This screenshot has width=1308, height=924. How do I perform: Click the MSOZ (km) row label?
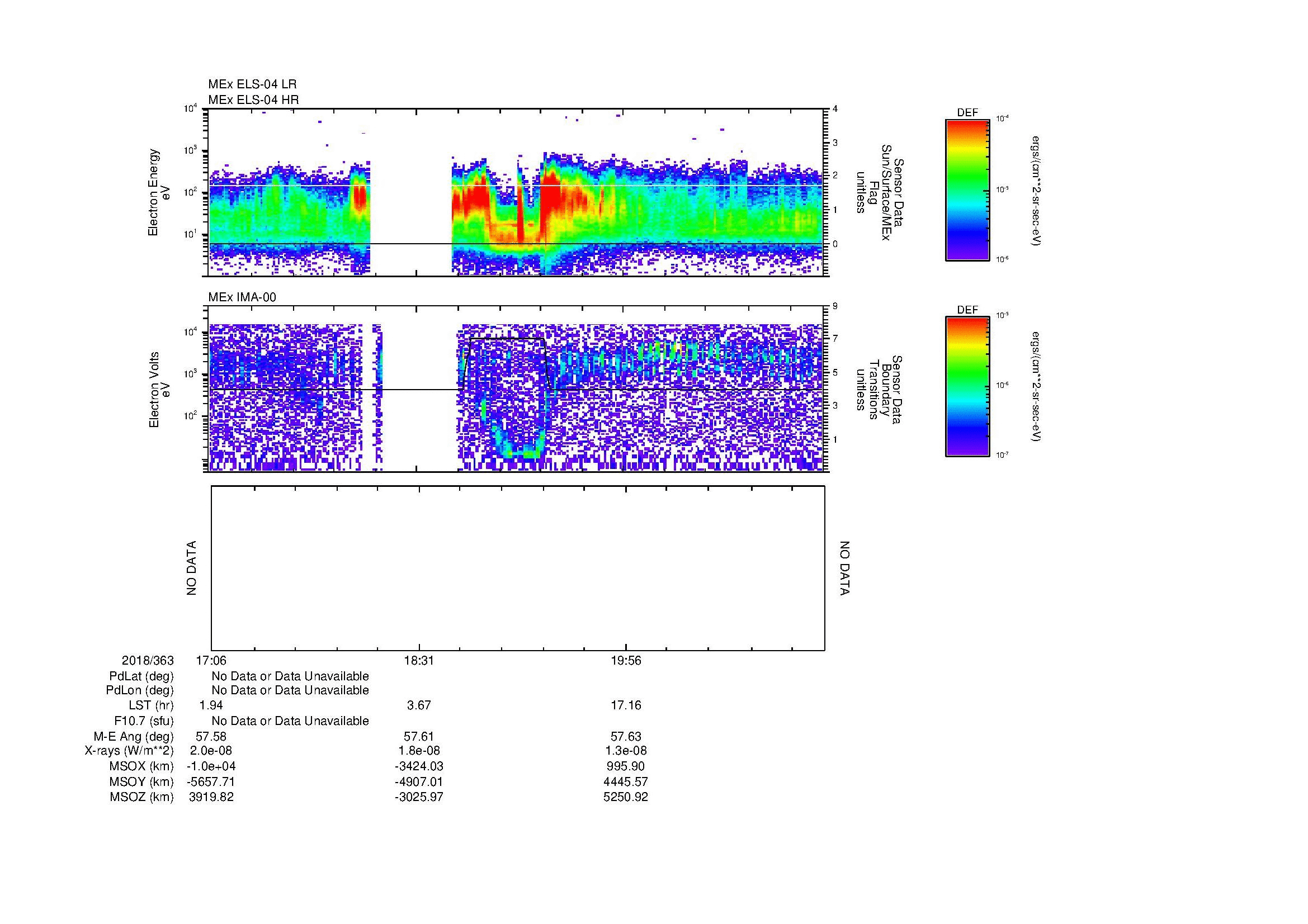pyautogui.click(x=141, y=797)
